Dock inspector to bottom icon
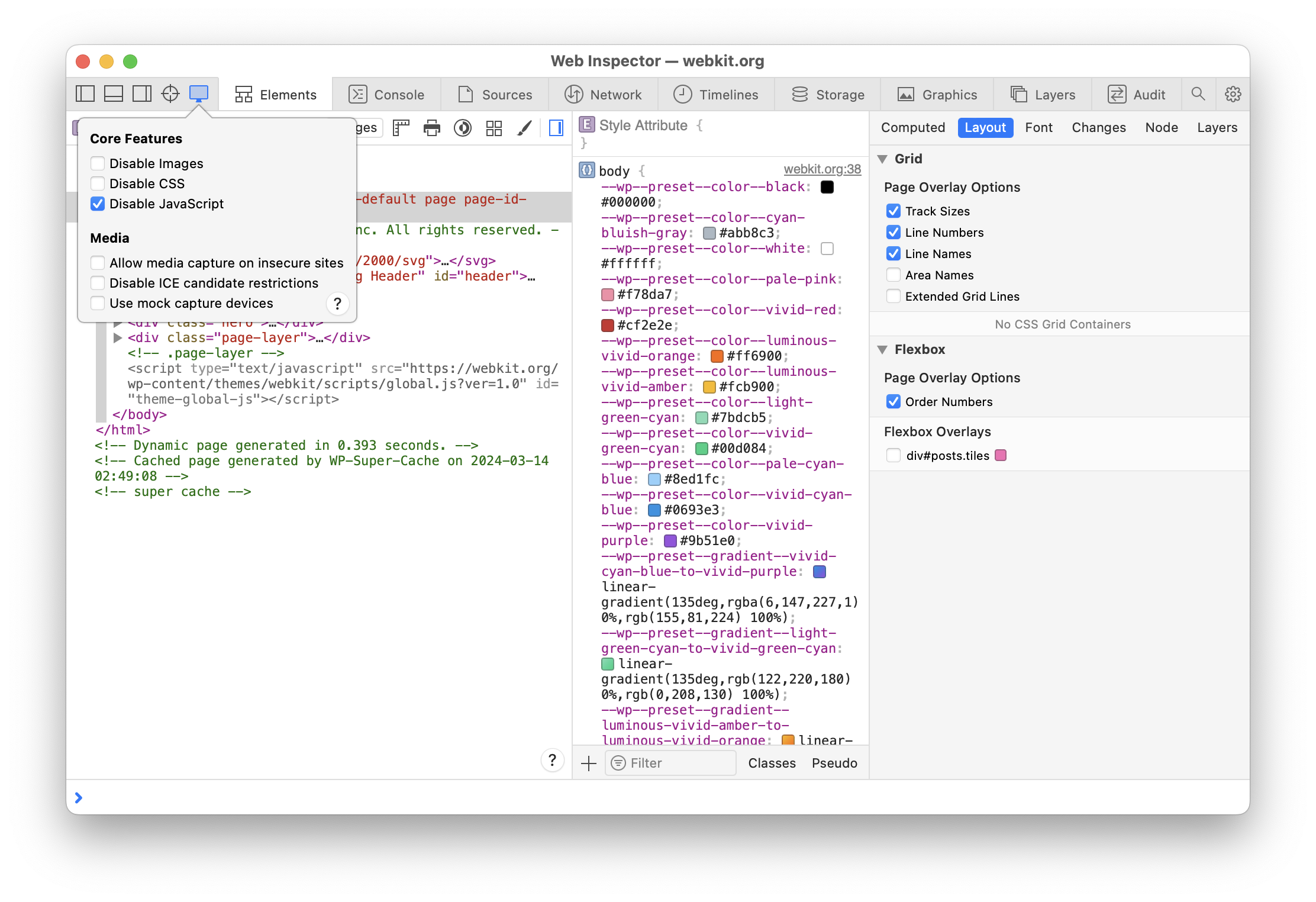This screenshot has height=902, width=1316. (x=114, y=94)
